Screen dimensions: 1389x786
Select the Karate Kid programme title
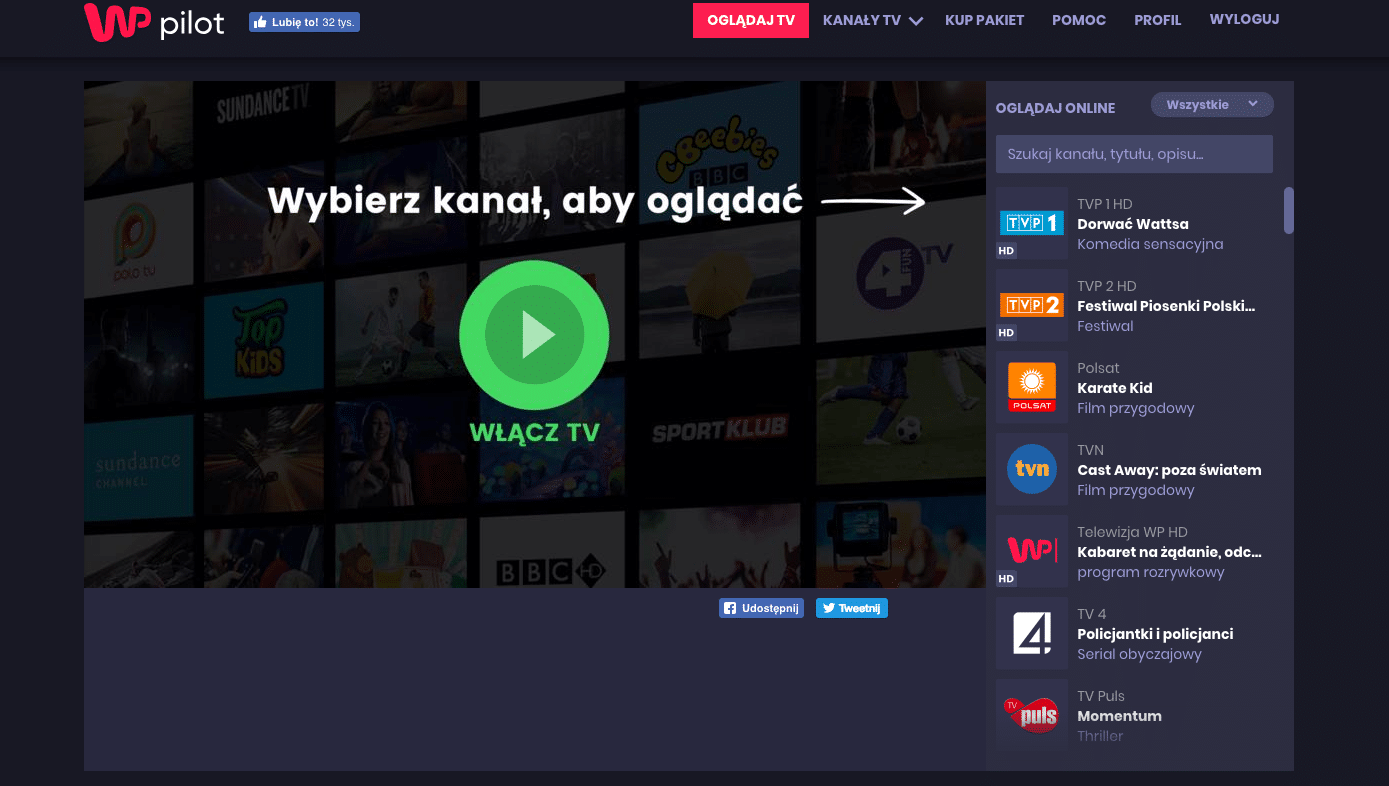(x=1115, y=388)
